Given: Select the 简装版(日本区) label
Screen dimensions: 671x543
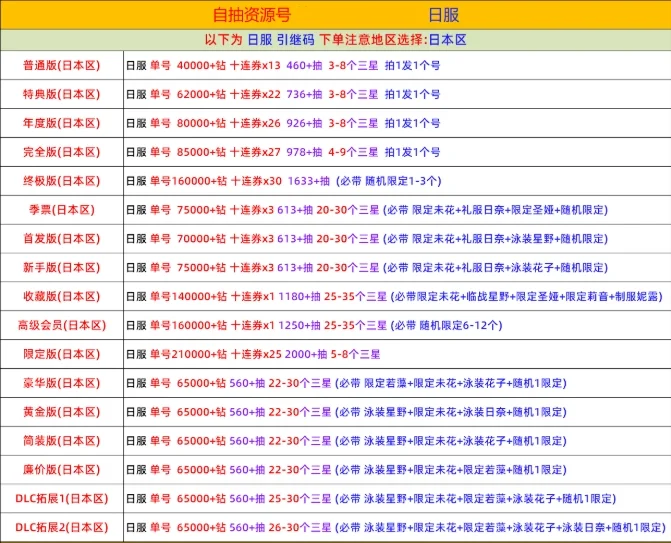Looking at the screenshot, I should [x=62, y=441].
